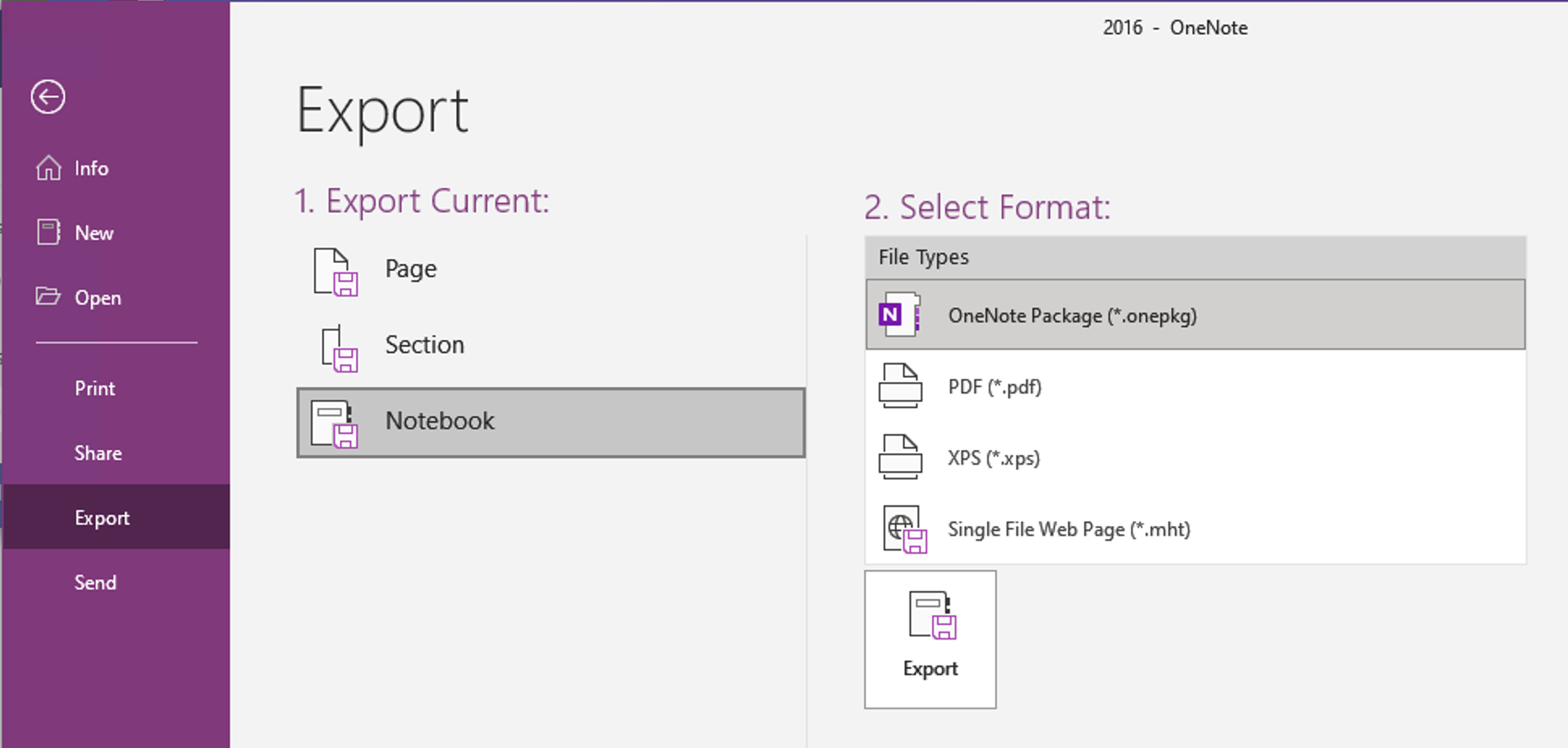Select Single File Web Page (*.mht) format
Screen dimensions: 1568x748
tap(1195, 529)
